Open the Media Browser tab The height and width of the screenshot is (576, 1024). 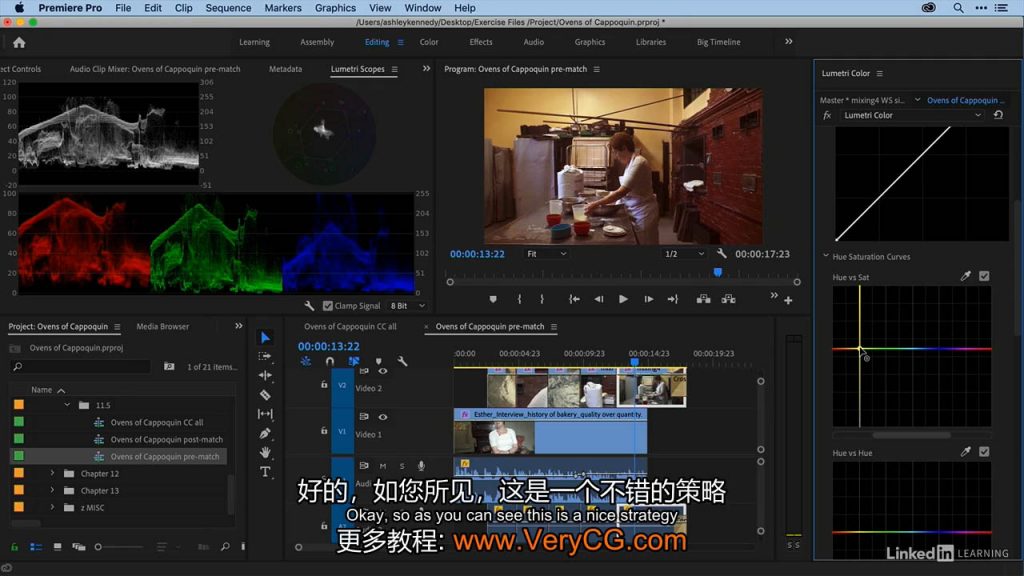pyautogui.click(x=163, y=327)
